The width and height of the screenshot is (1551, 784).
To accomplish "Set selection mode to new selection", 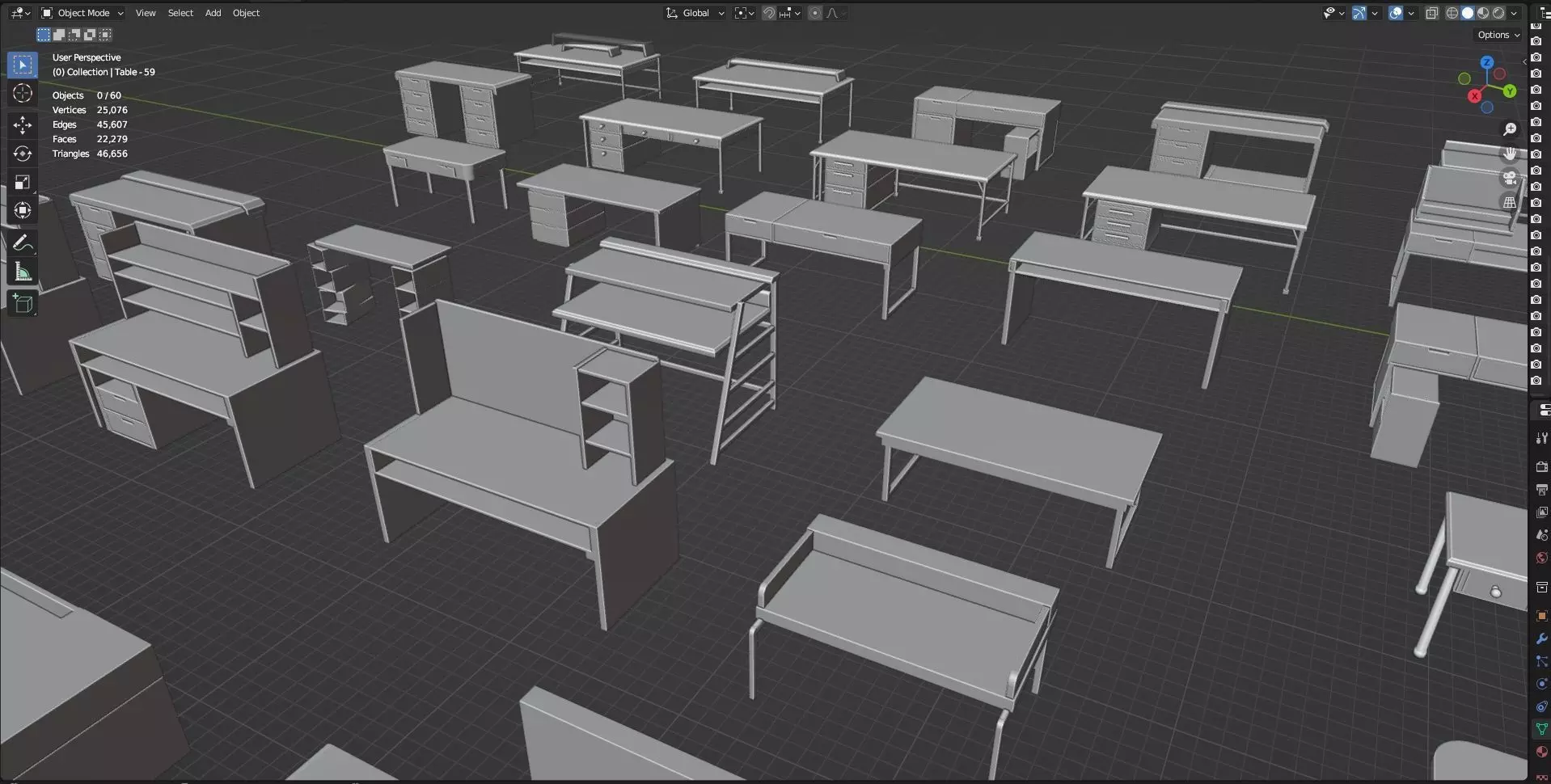I will pyautogui.click(x=44, y=35).
